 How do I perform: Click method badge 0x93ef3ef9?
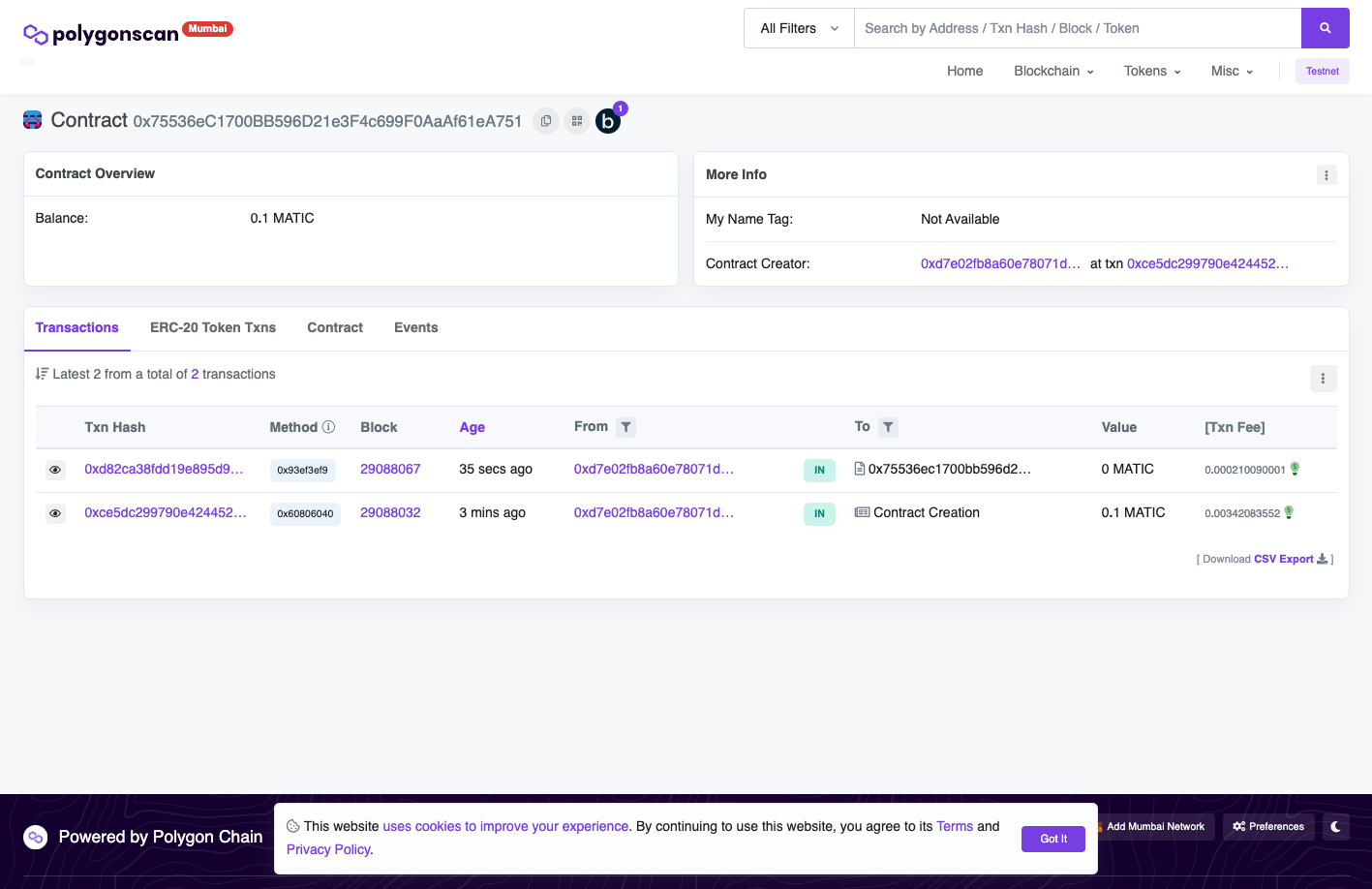coord(302,470)
